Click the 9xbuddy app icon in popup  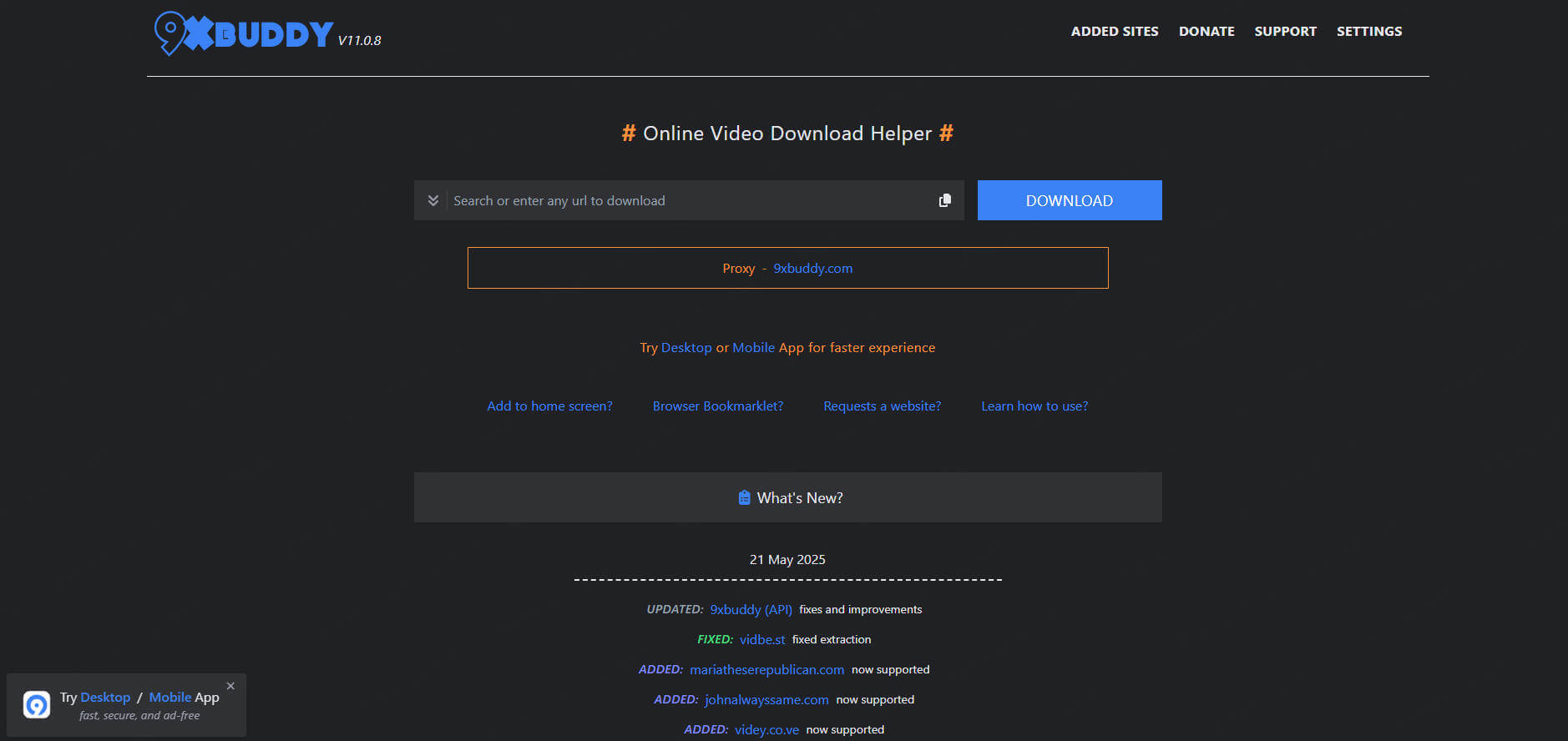pos(37,705)
